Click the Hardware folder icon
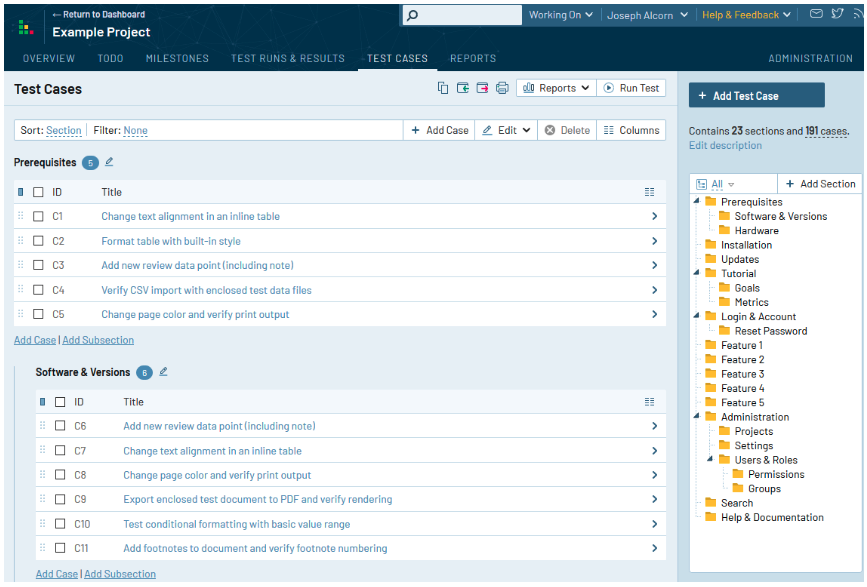This screenshot has height=587, width=867. [724, 230]
